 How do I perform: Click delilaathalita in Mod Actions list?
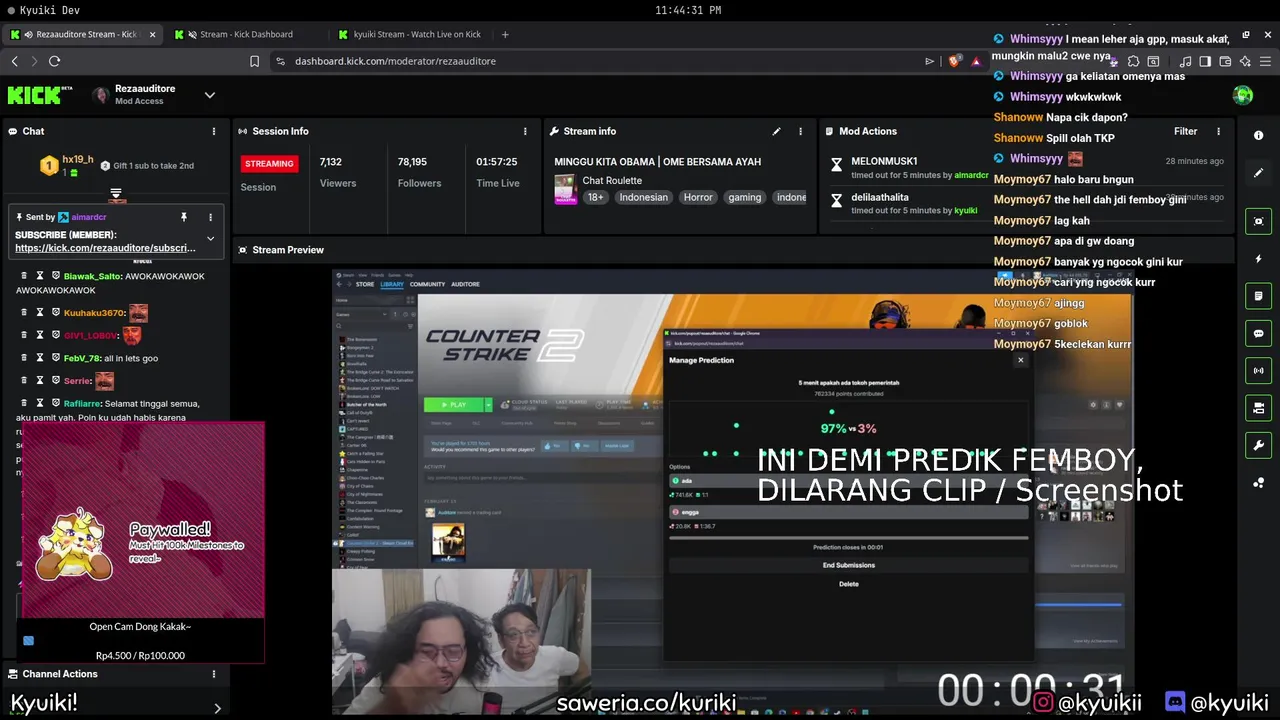(880, 197)
